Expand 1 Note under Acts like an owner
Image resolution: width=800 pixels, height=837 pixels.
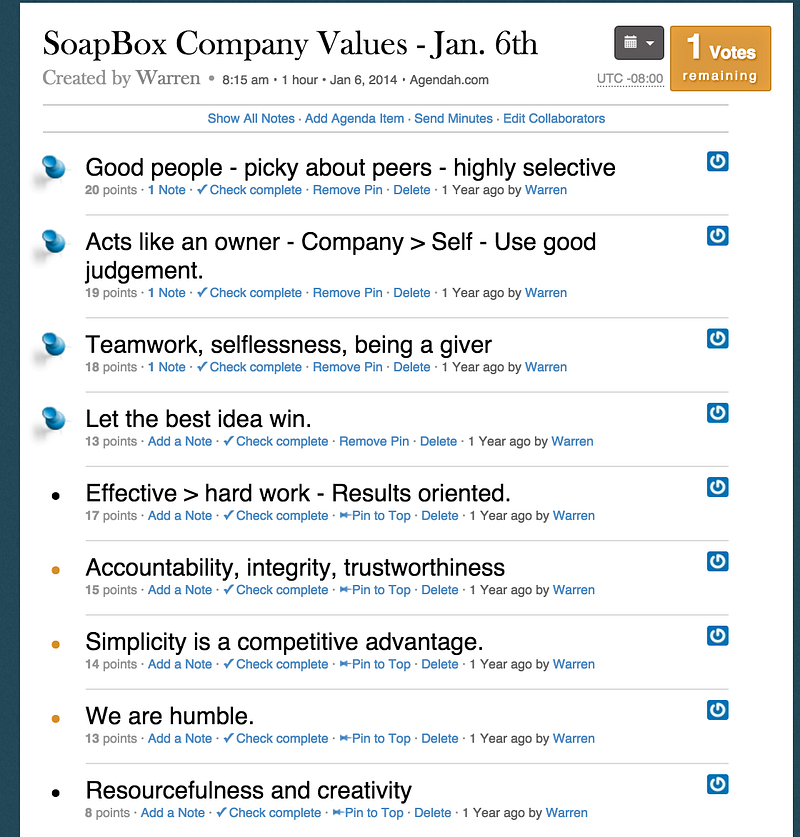167,293
